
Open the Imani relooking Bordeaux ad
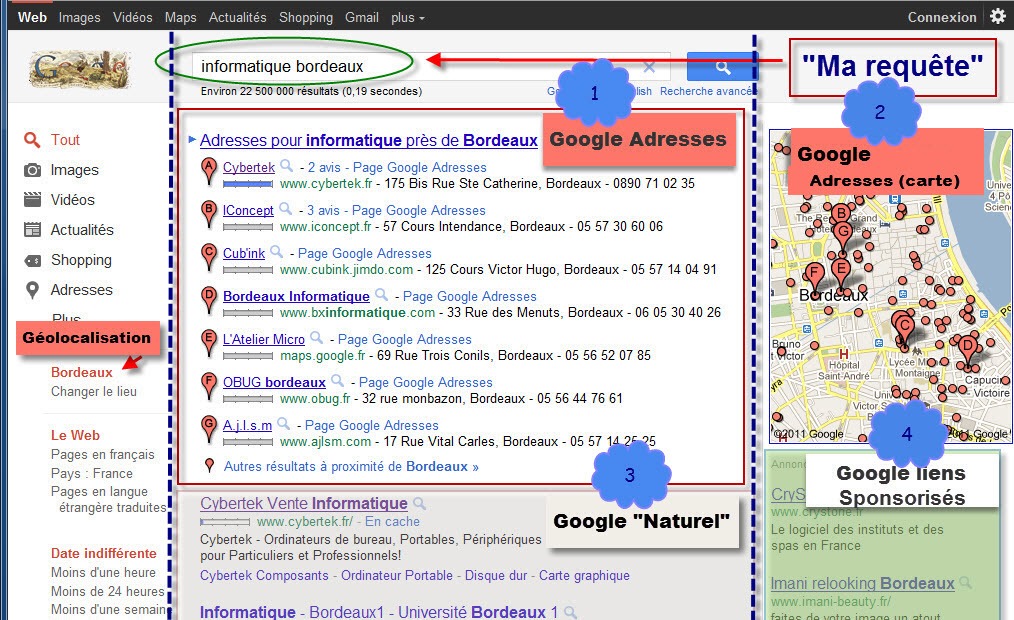(x=863, y=584)
